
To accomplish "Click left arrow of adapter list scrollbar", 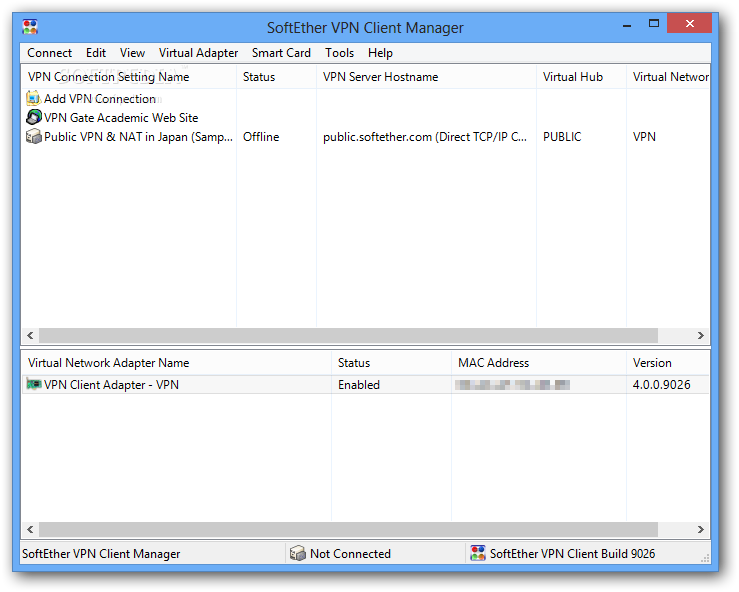I will click(x=30, y=529).
